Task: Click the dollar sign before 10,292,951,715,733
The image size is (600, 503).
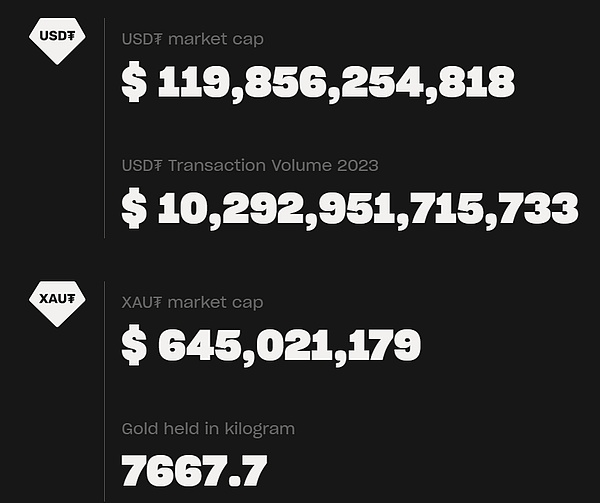Action: 134,208
